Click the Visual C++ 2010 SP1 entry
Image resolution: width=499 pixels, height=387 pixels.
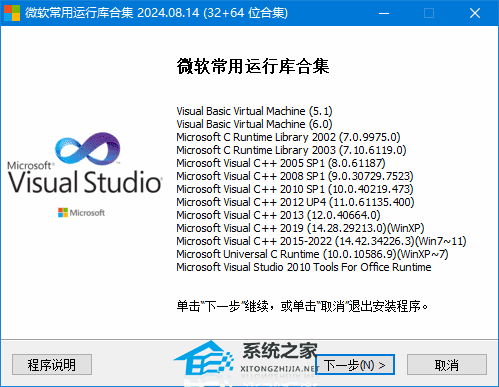pos(295,189)
